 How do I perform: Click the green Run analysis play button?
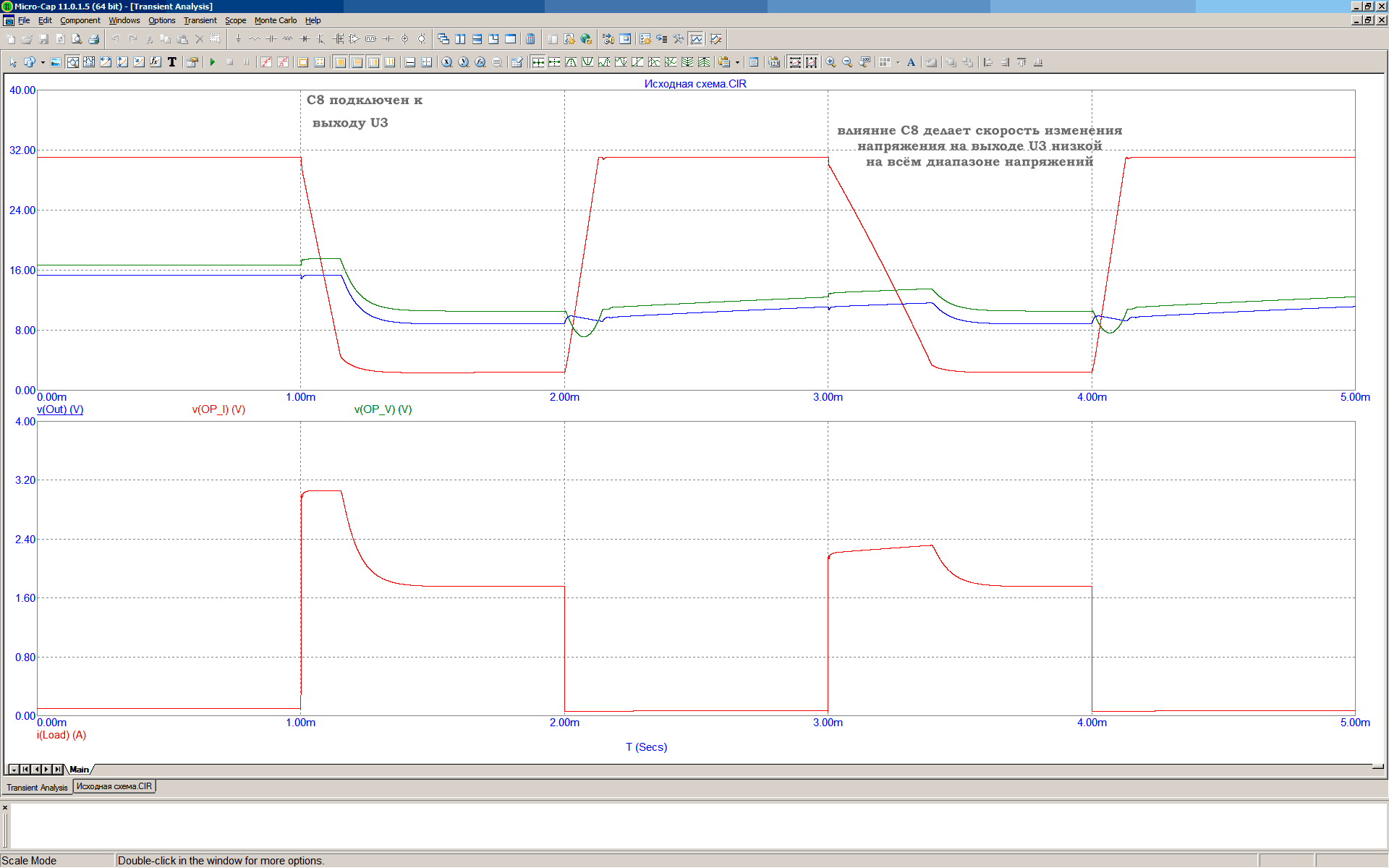[213, 62]
